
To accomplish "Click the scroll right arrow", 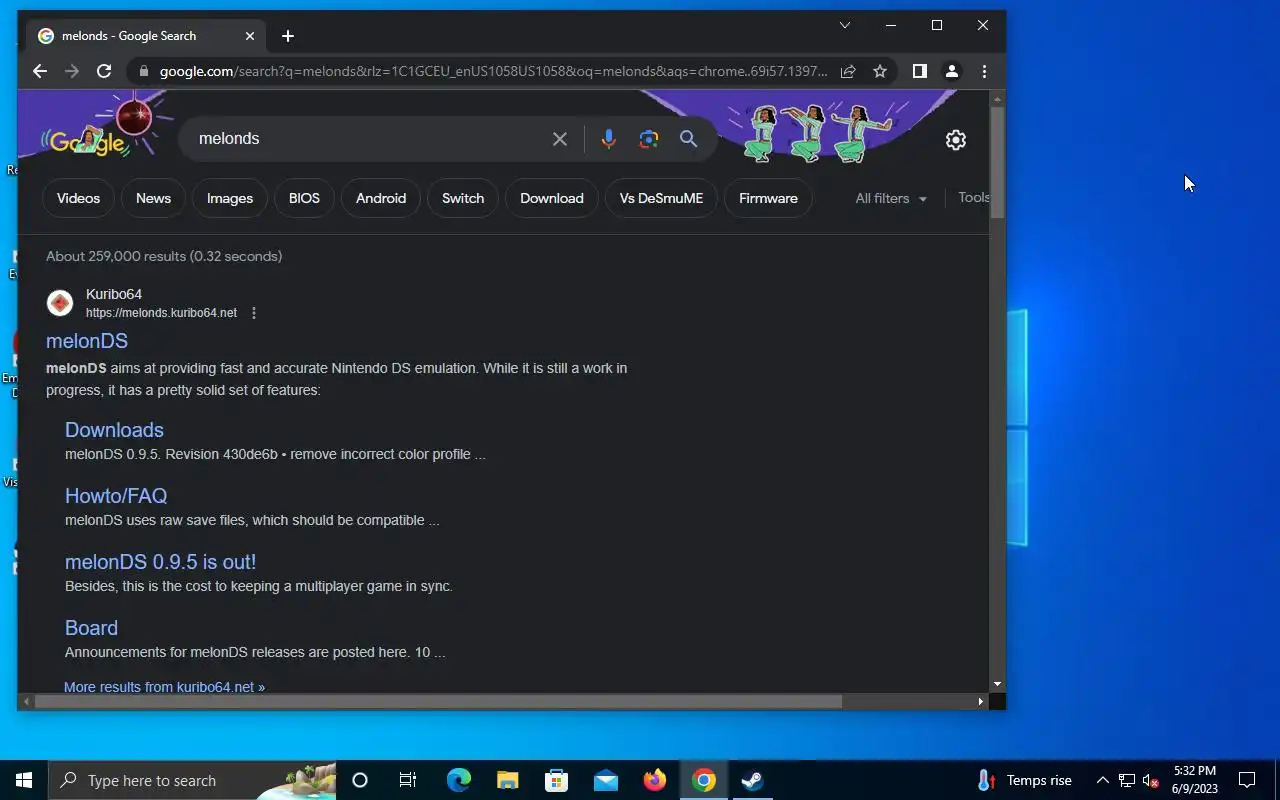I will [x=981, y=702].
